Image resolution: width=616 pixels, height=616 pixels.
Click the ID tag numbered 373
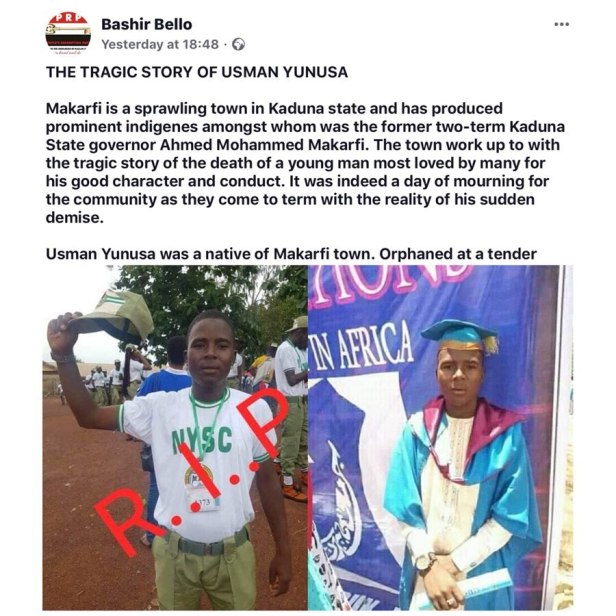pos(204,502)
